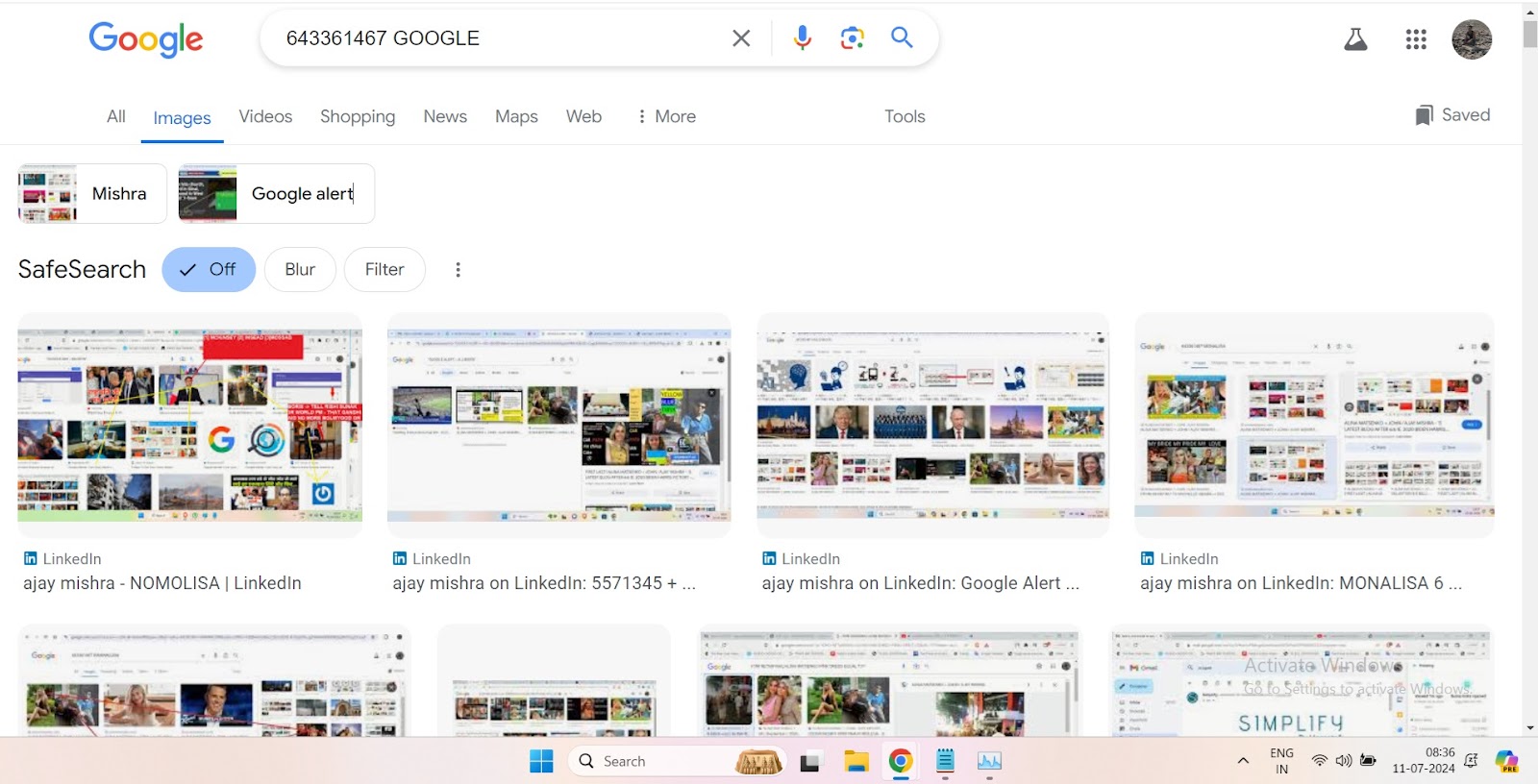Switch to the Maps tab
The image size is (1538, 784).
point(516,116)
